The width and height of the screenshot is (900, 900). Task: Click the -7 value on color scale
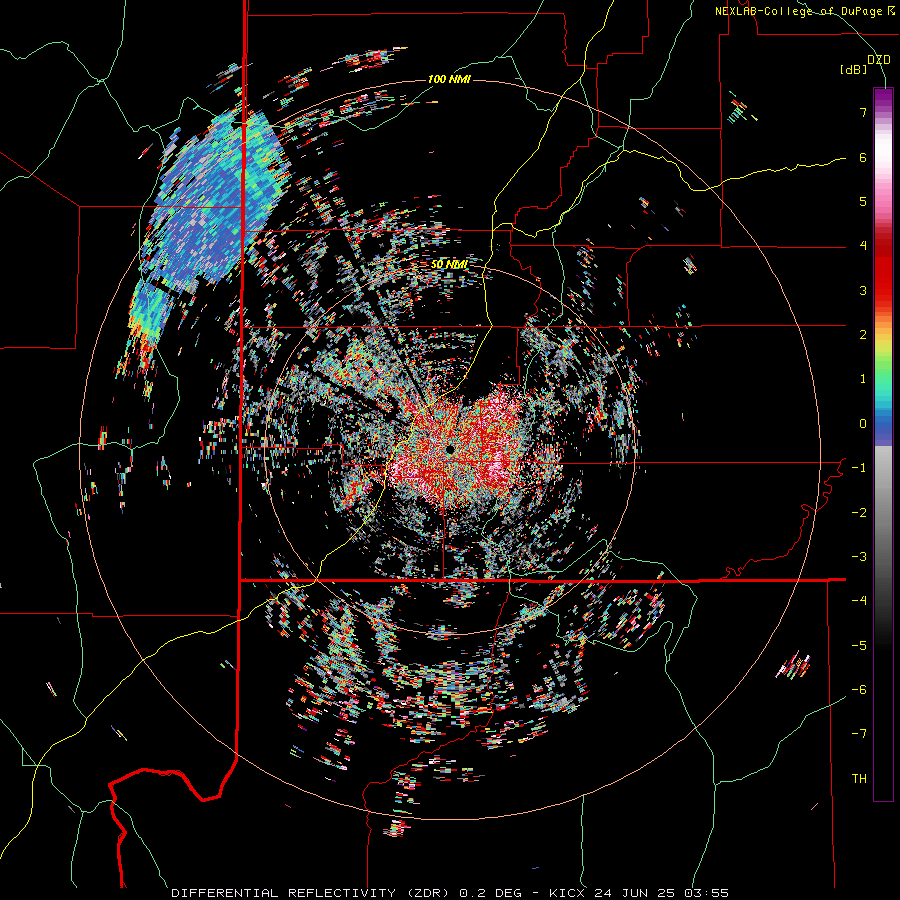tap(859, 734)
